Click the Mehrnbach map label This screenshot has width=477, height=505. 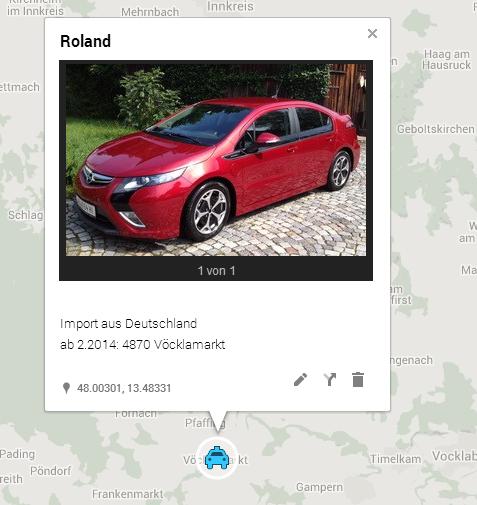point(150,12)
